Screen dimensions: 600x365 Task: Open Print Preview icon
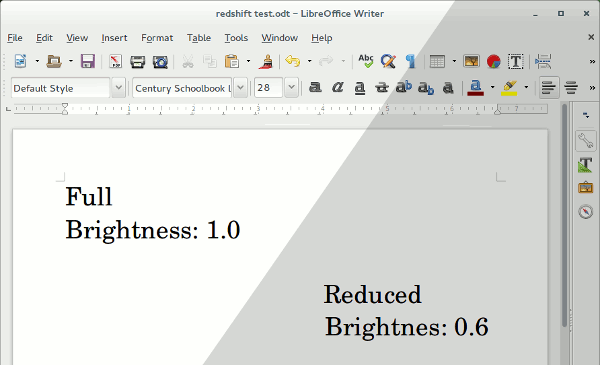point(160,62)
